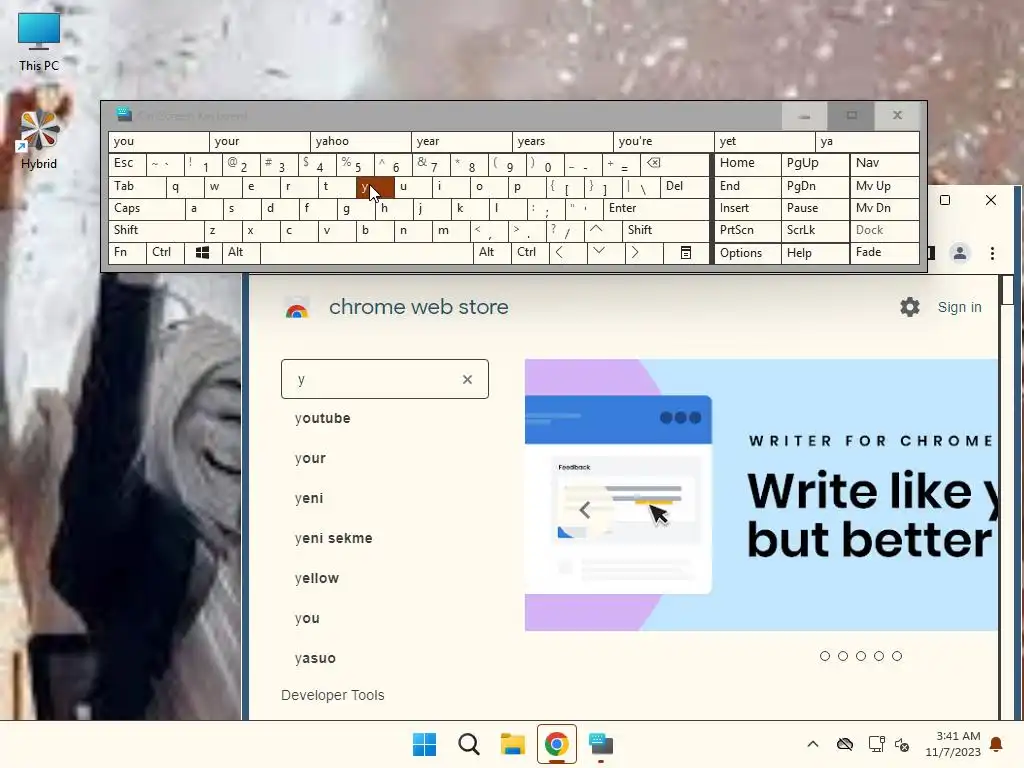1024x768 pixels.
Task: Toggle the right Shift key
Action: [x=665, y=231]
